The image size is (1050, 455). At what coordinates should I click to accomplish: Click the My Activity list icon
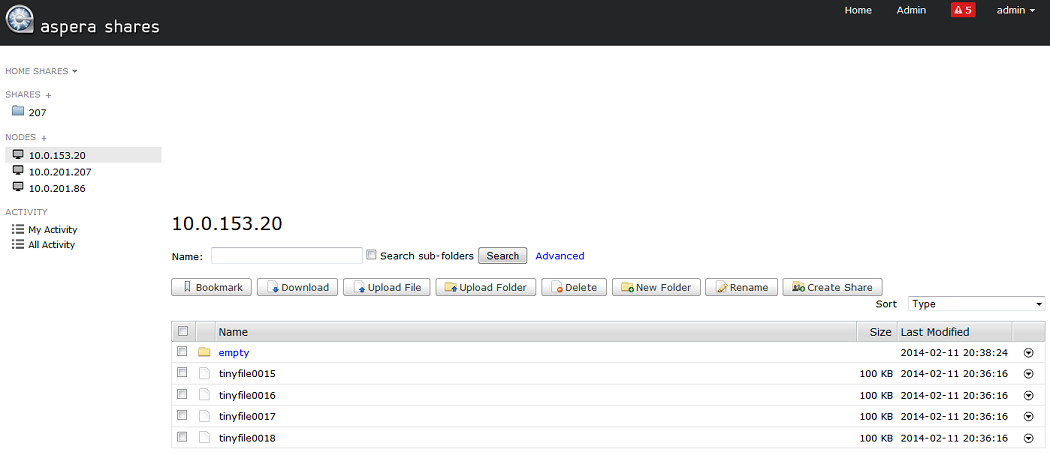[x=17, y=229]
